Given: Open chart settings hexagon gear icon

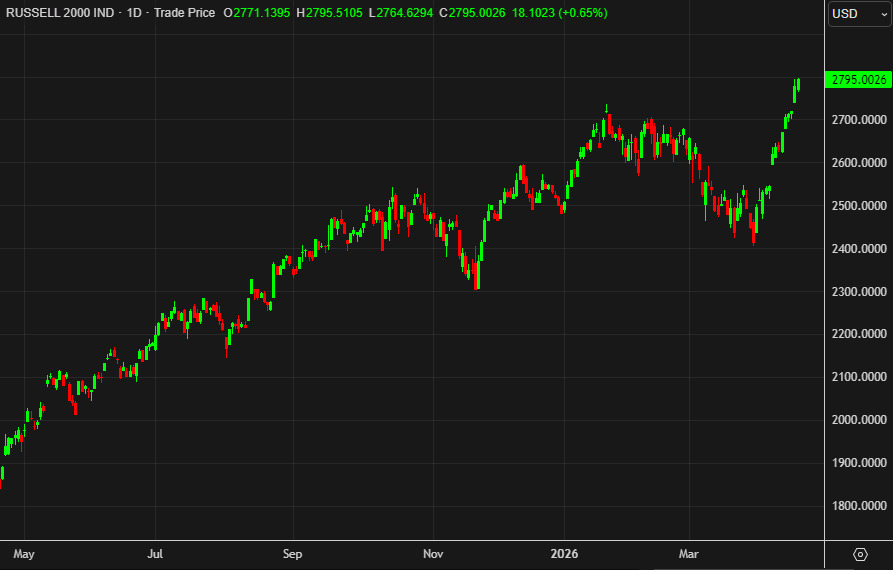Looking at the screenshot, I should tap(860, 554).
